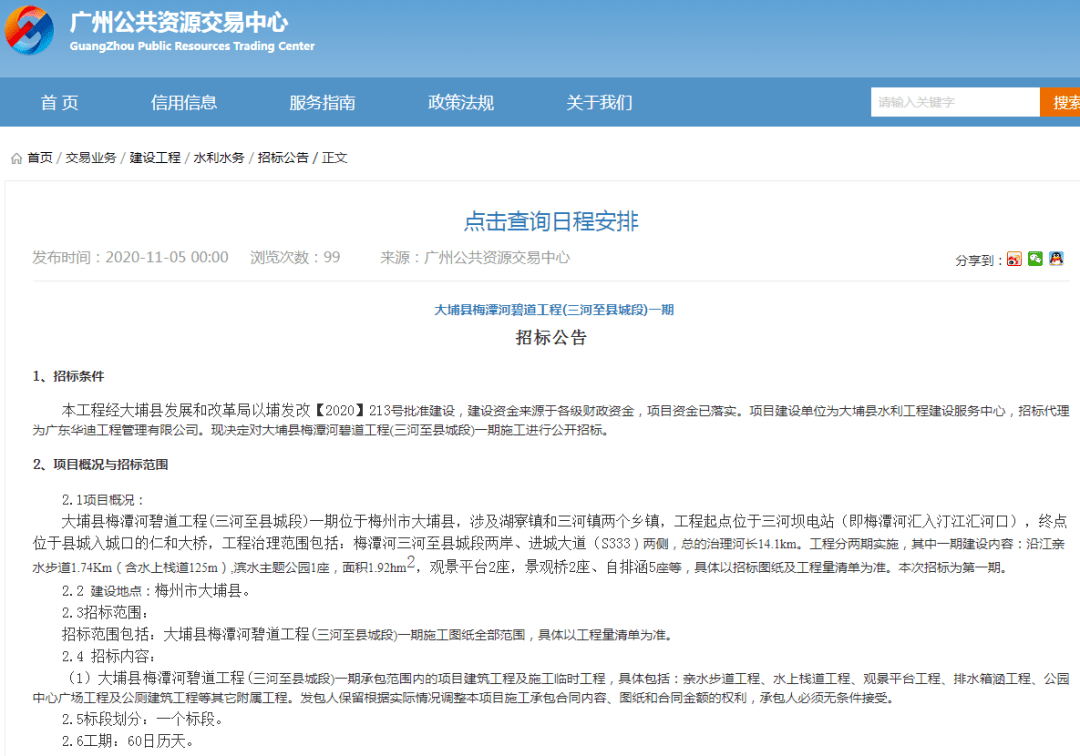Open the 首页 menu item
Screen dimensions: 1080x756
pos(59,102)
